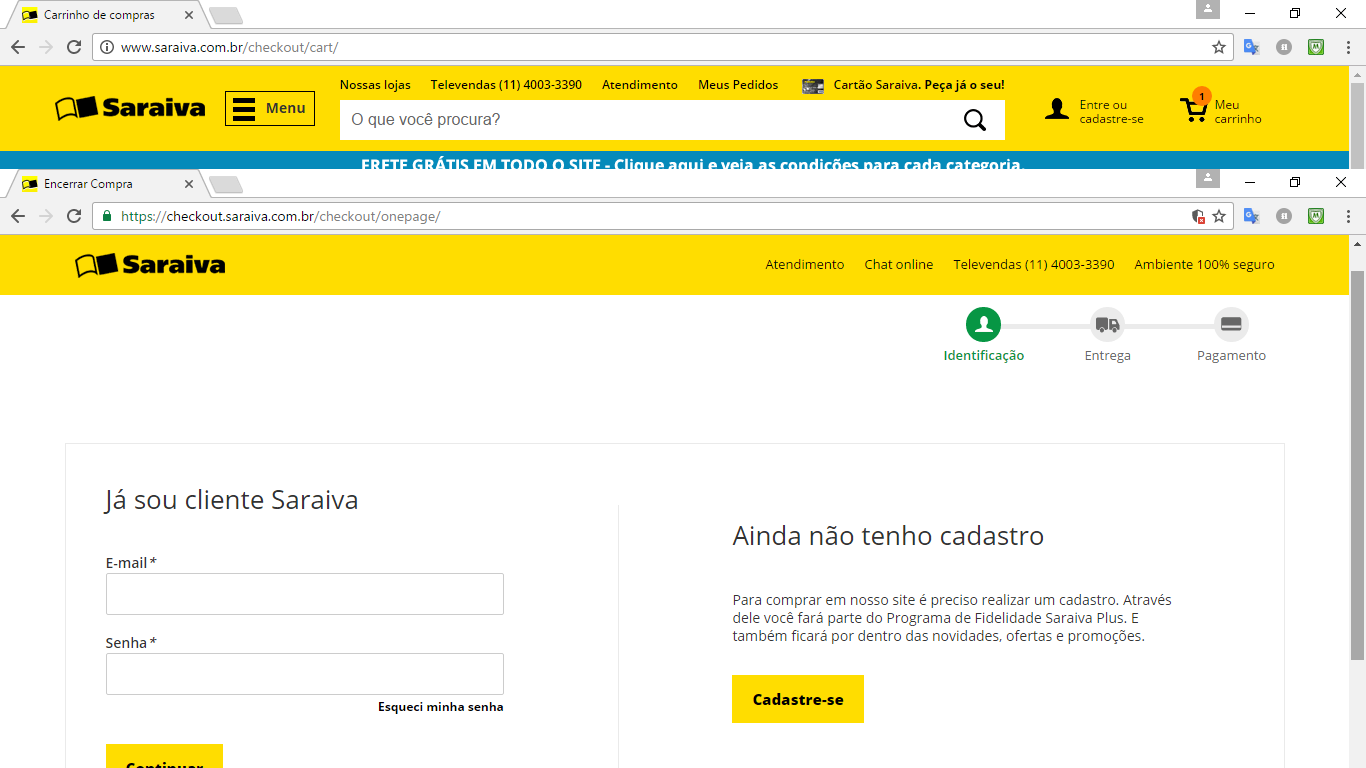The width and height of the screenshot is (1366, 768).
Task: Open new tab in checkout window
Action: [x=226, y=184]
